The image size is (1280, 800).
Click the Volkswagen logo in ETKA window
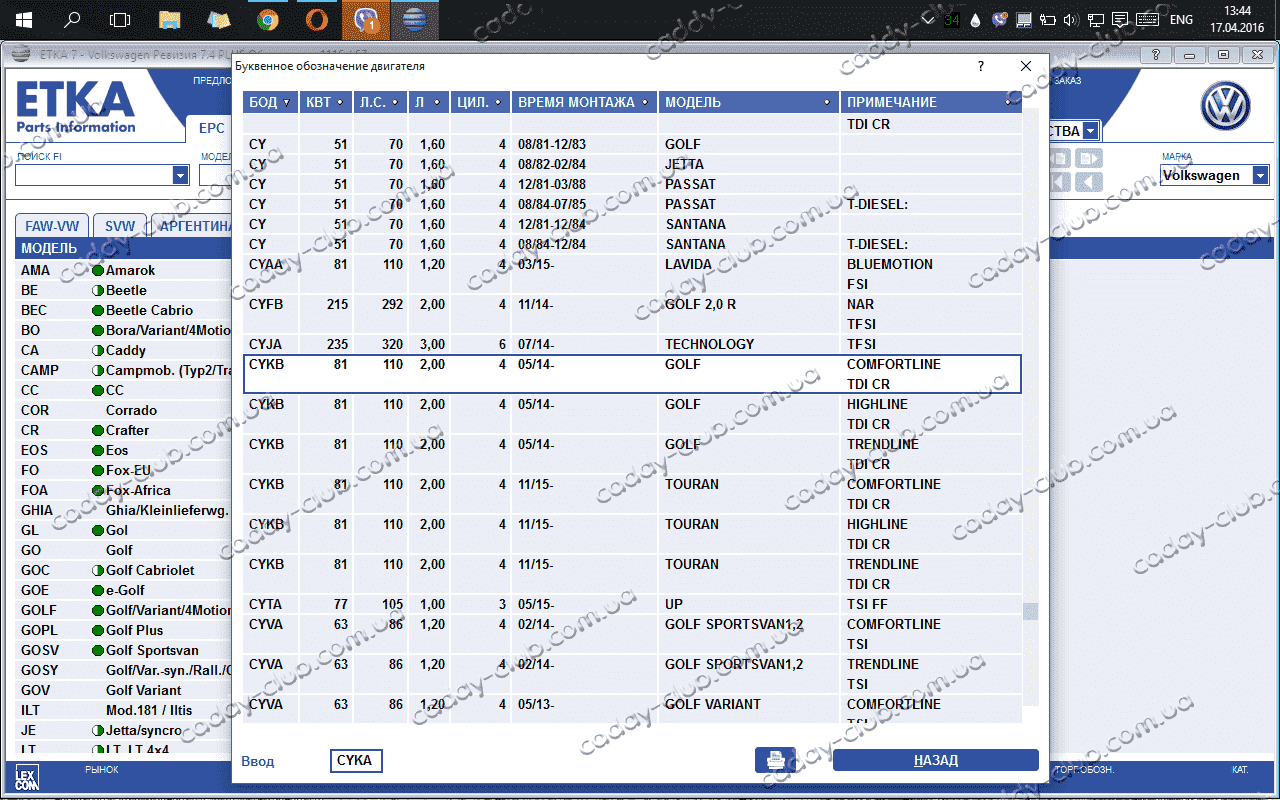click(x=1226, y=105)
